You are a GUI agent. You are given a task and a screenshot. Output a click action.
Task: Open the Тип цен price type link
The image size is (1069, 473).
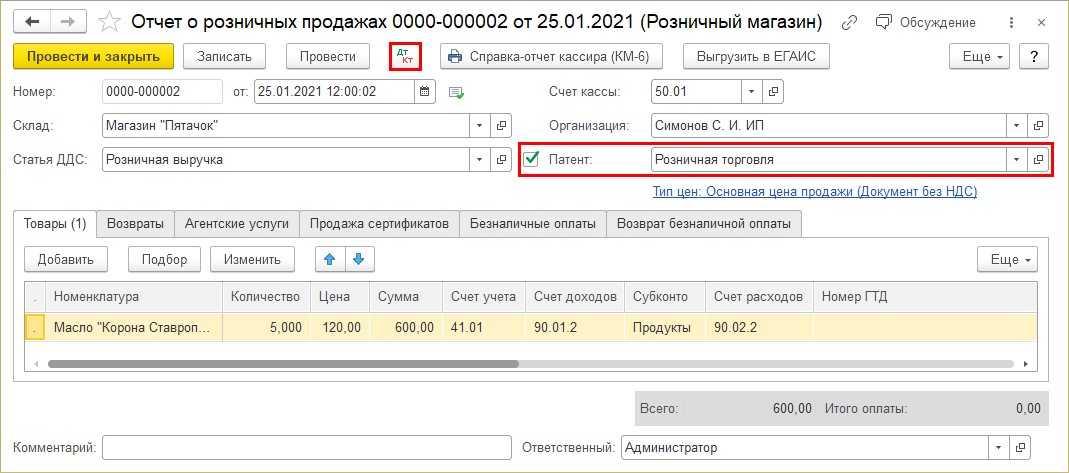[815, 192]
